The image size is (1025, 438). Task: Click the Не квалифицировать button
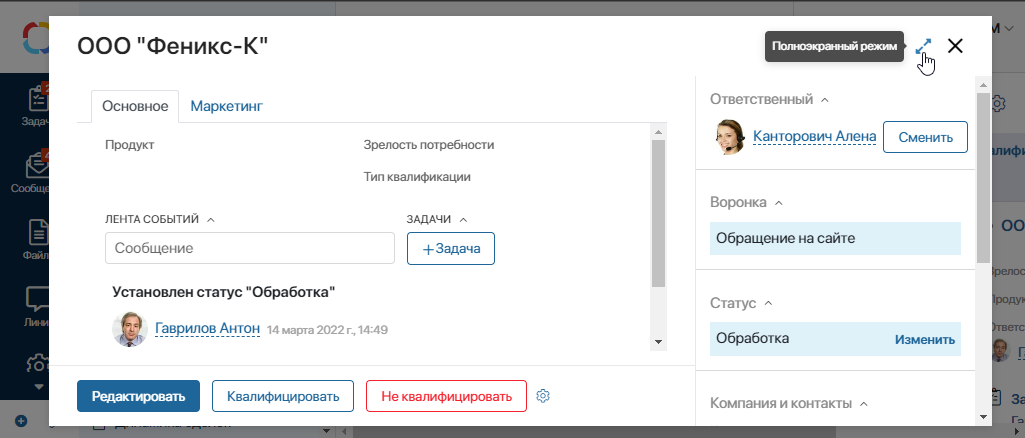(446, 396)
